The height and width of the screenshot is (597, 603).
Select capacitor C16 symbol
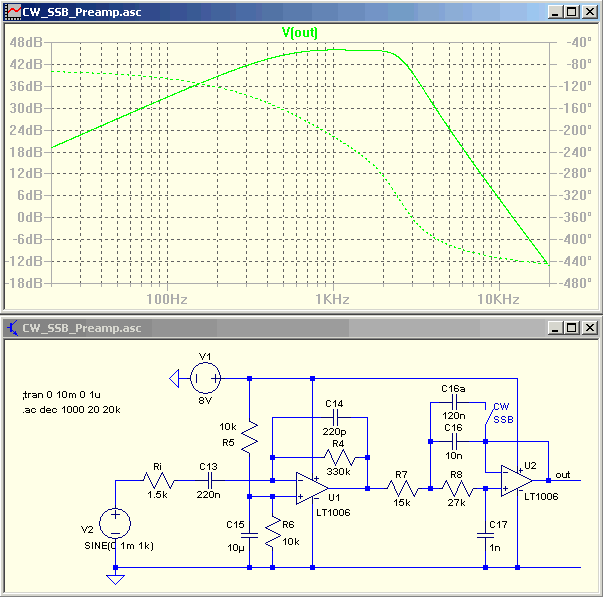tap(454, 442)
